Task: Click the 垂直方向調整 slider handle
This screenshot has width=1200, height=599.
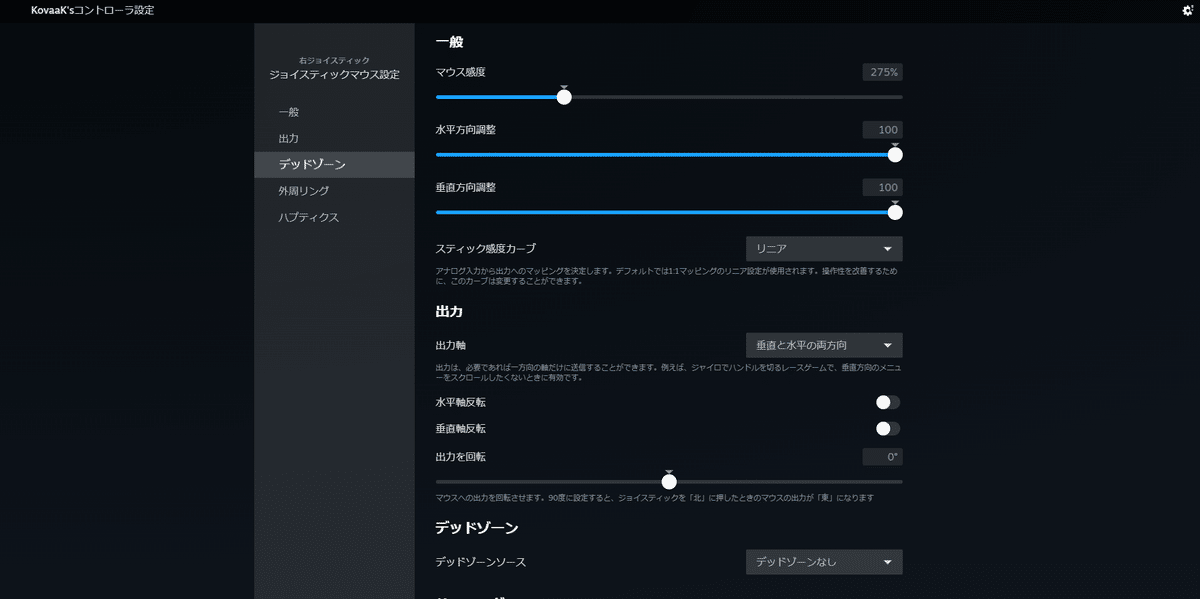Action: click(894, 212)
